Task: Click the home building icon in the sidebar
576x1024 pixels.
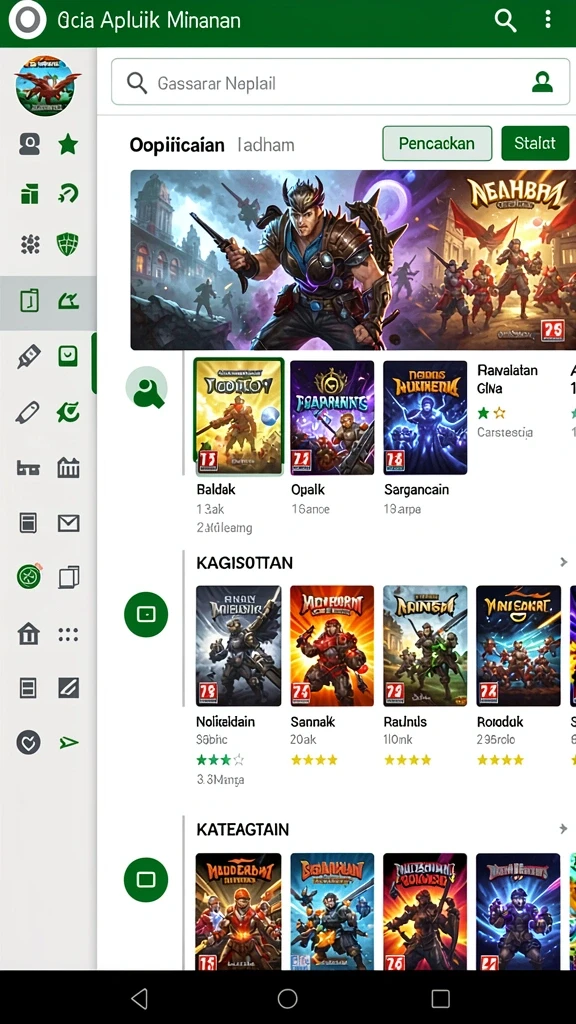Action: click(29, 633)
